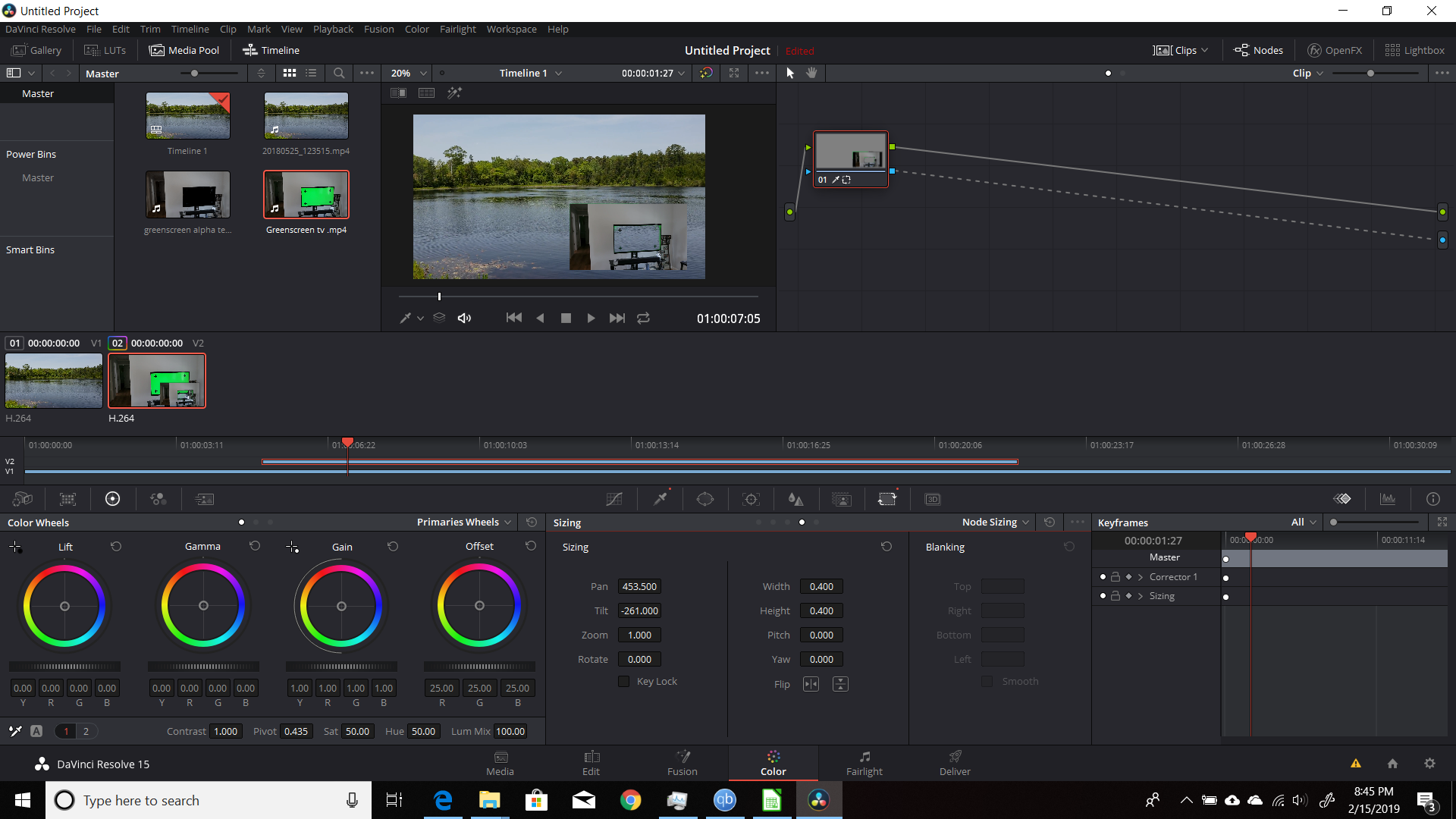
Task: Open the RGB Mixer palette
Action: click(x=158, y=499)
